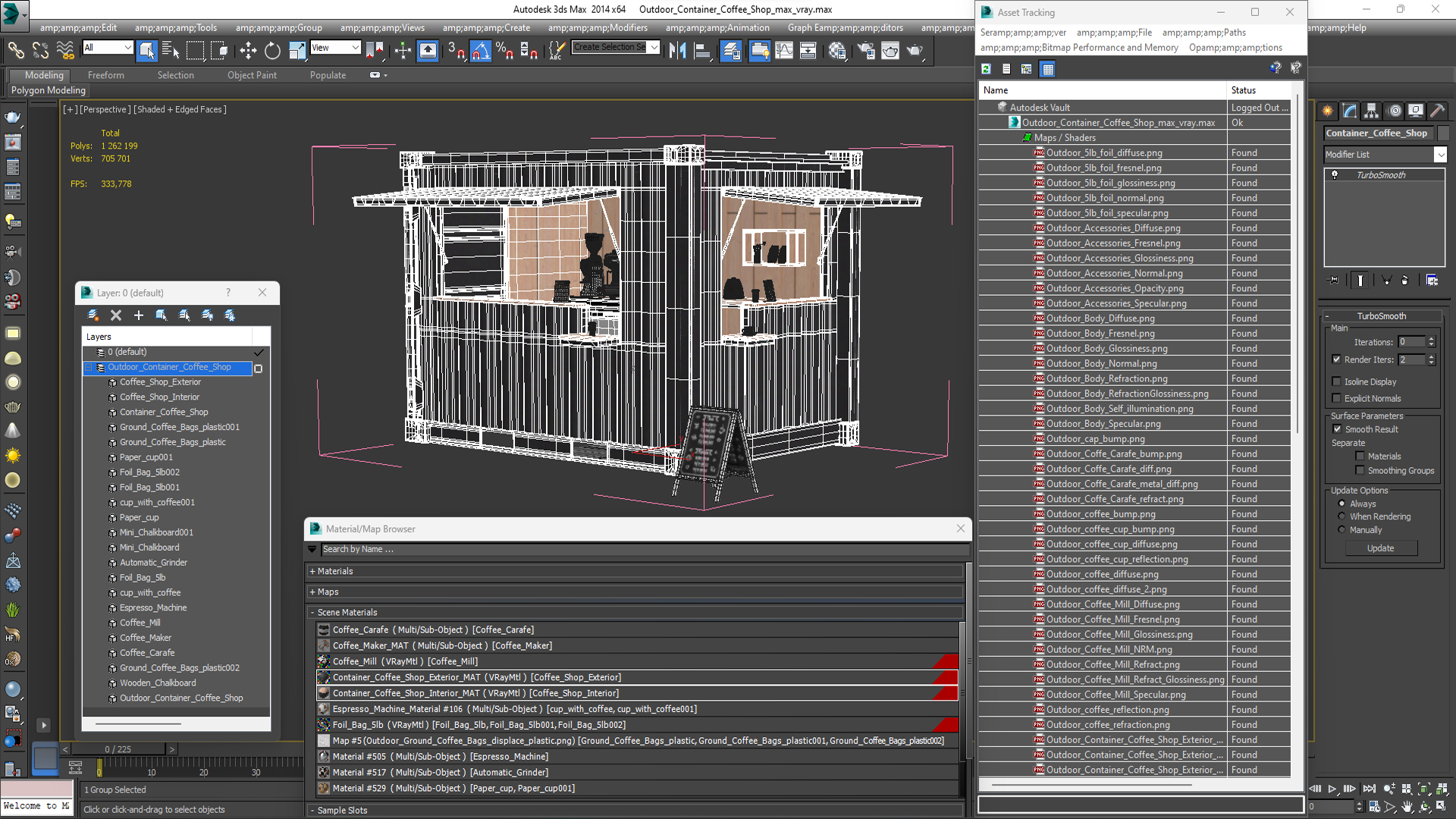The height and width of the screenshot is (819, 1456).
Task: Open the Motion command panel tab
Action: click(1394, 111)
